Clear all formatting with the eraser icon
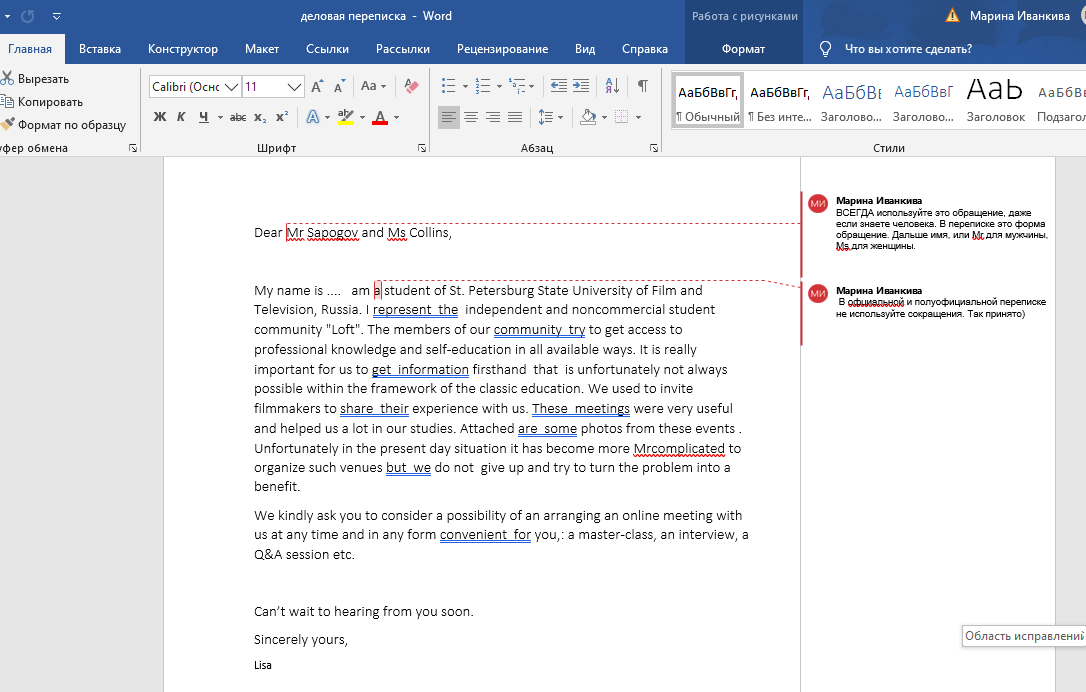 click(x=411, y=87)
